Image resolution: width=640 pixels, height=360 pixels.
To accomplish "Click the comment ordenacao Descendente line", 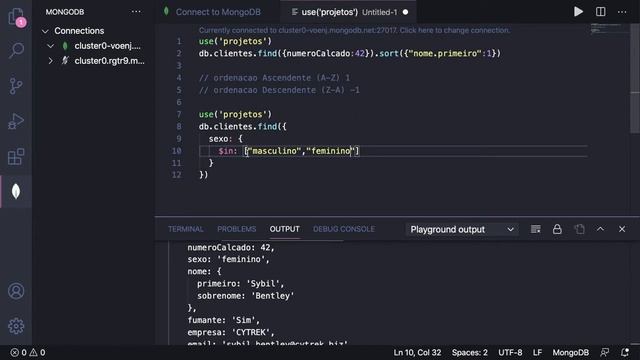I will [279, 90].
